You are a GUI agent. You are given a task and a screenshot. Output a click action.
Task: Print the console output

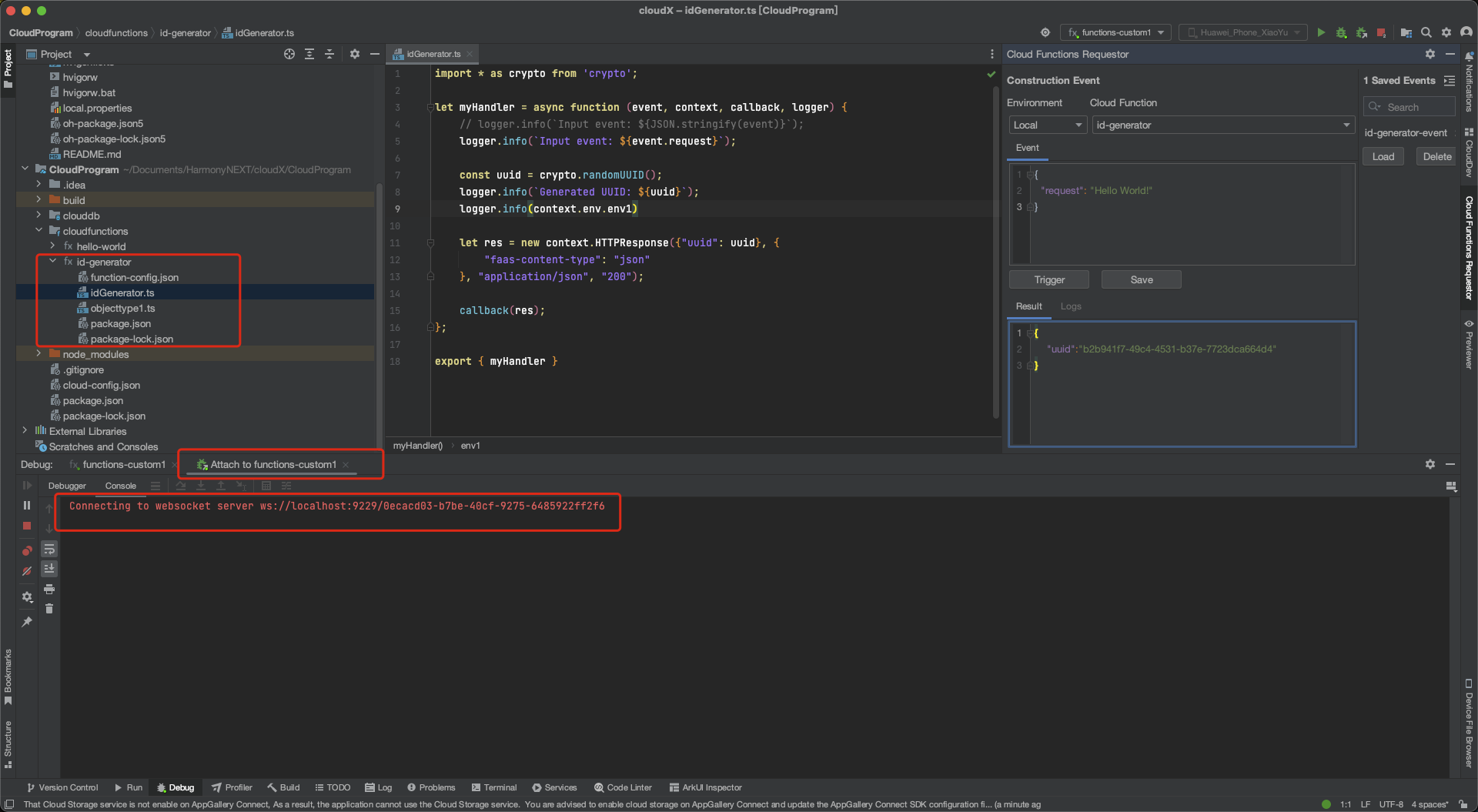(49, 589)
